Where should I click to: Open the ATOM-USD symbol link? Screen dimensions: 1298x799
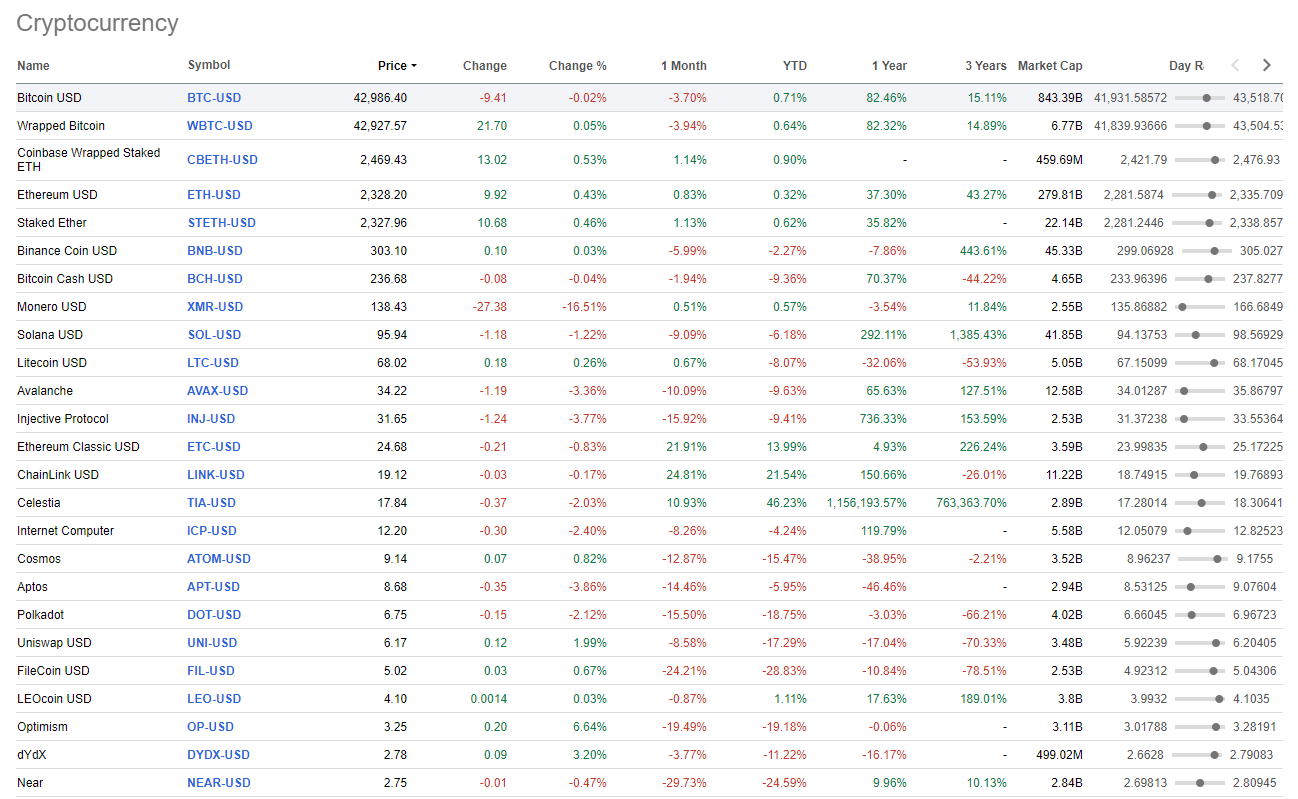(219, 559)
